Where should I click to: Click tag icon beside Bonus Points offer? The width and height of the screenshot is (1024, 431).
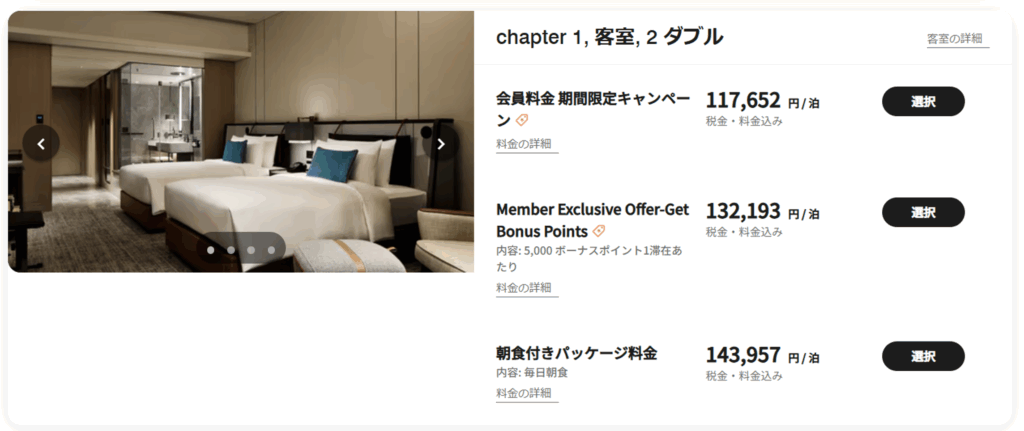point(598,231)
